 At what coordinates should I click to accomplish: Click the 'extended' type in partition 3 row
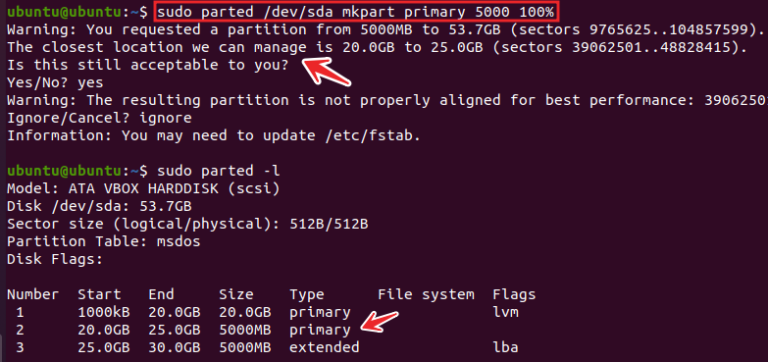click(324, 347)
